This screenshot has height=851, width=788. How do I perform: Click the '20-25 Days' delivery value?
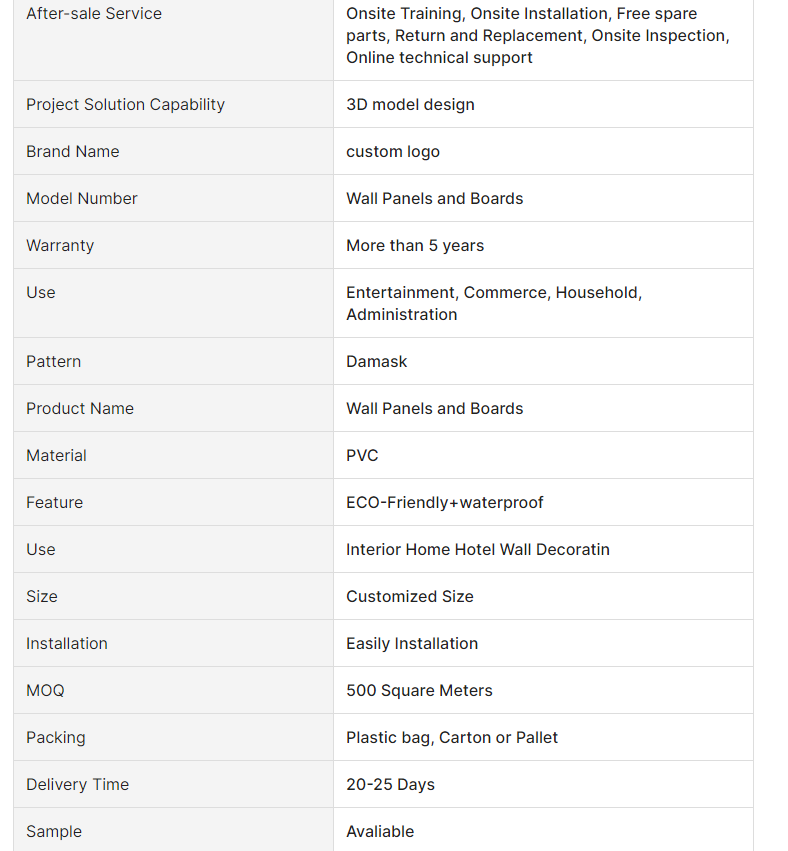click(390, 784)
